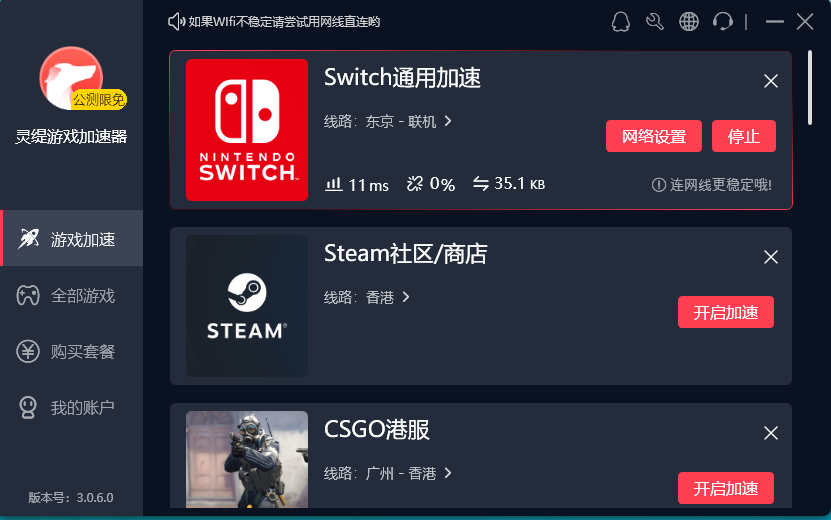
Task: Expand the 香港 route selector for Steam
Action: (387, 297)
